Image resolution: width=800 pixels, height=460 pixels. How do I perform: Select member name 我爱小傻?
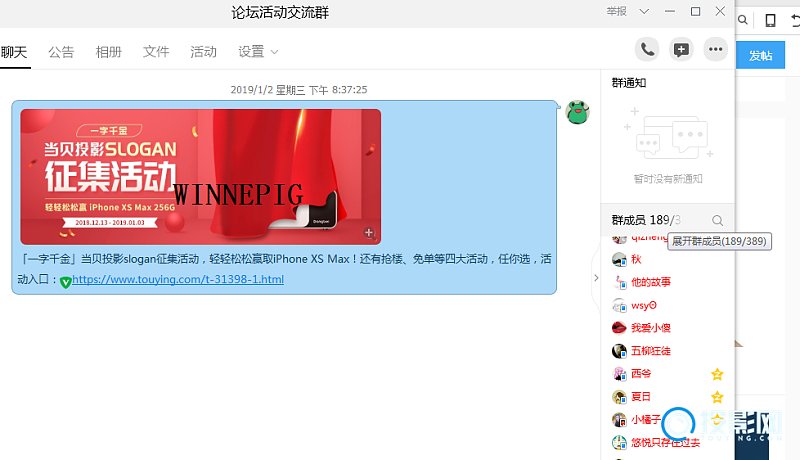point(651,328)
